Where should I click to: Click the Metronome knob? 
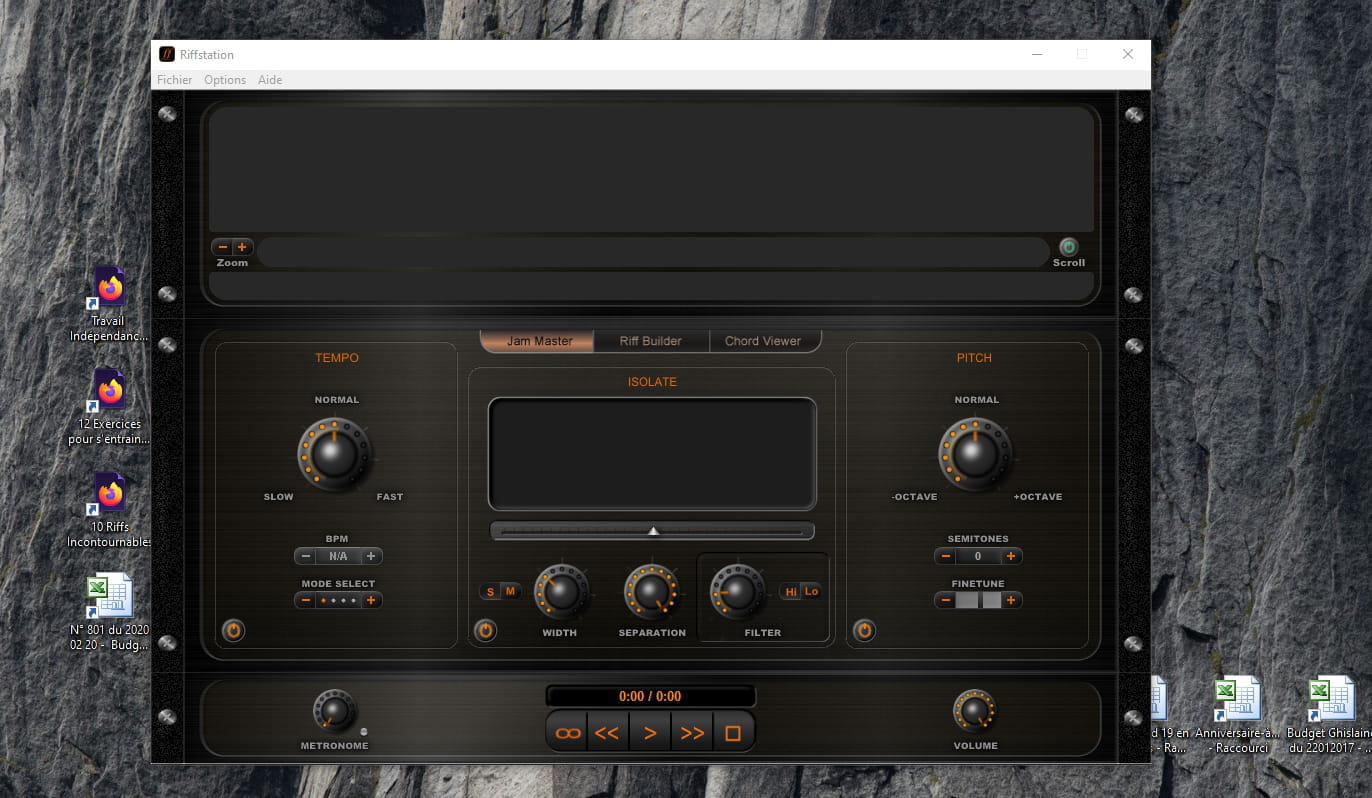tap(335, 711)
